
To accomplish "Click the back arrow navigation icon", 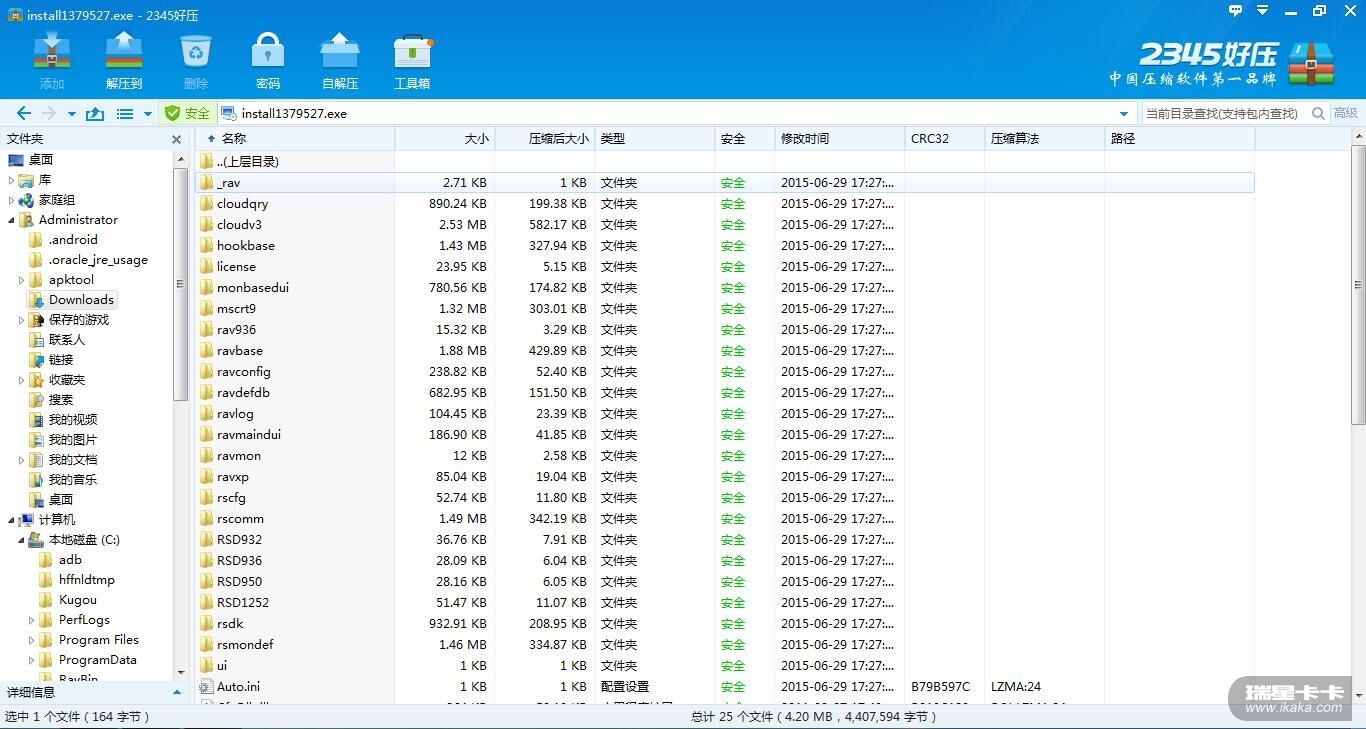I will click(x=24, y=114).
